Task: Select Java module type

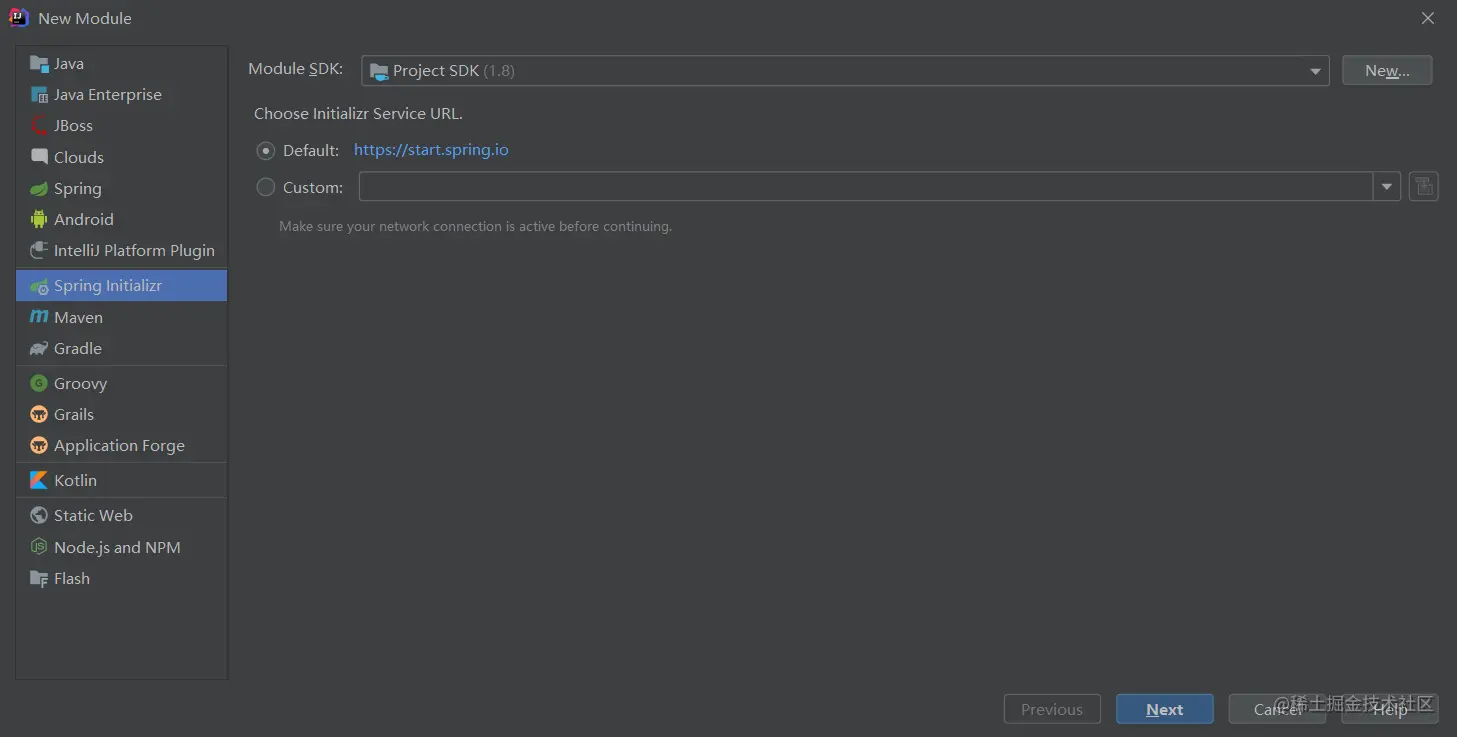Action: tap(122, 64)
